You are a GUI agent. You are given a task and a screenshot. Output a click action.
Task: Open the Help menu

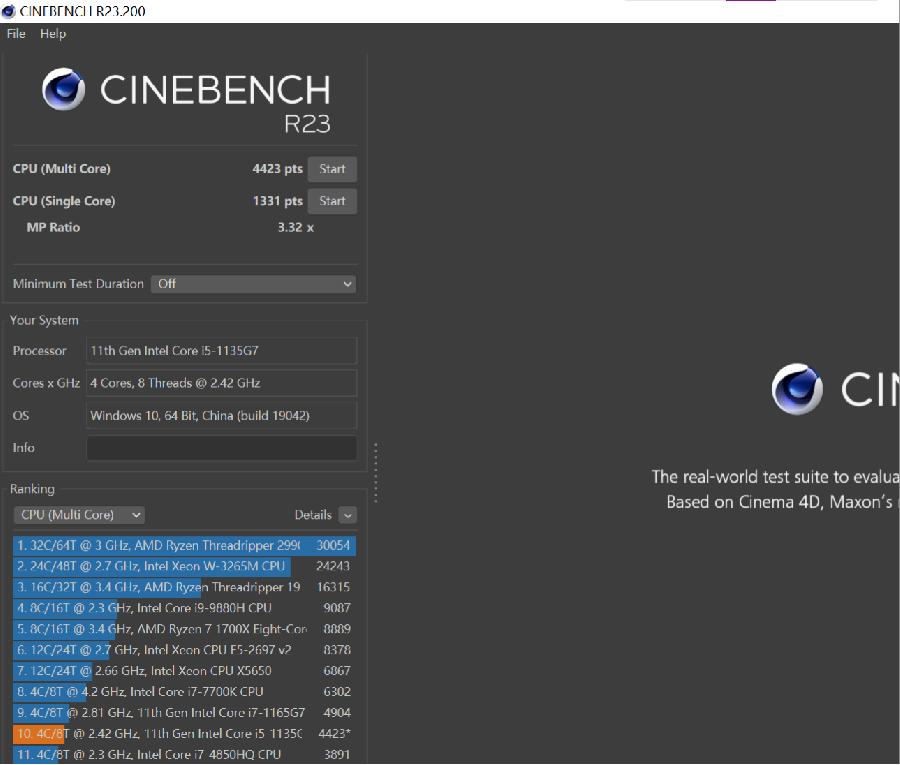(x=53, y=34)
